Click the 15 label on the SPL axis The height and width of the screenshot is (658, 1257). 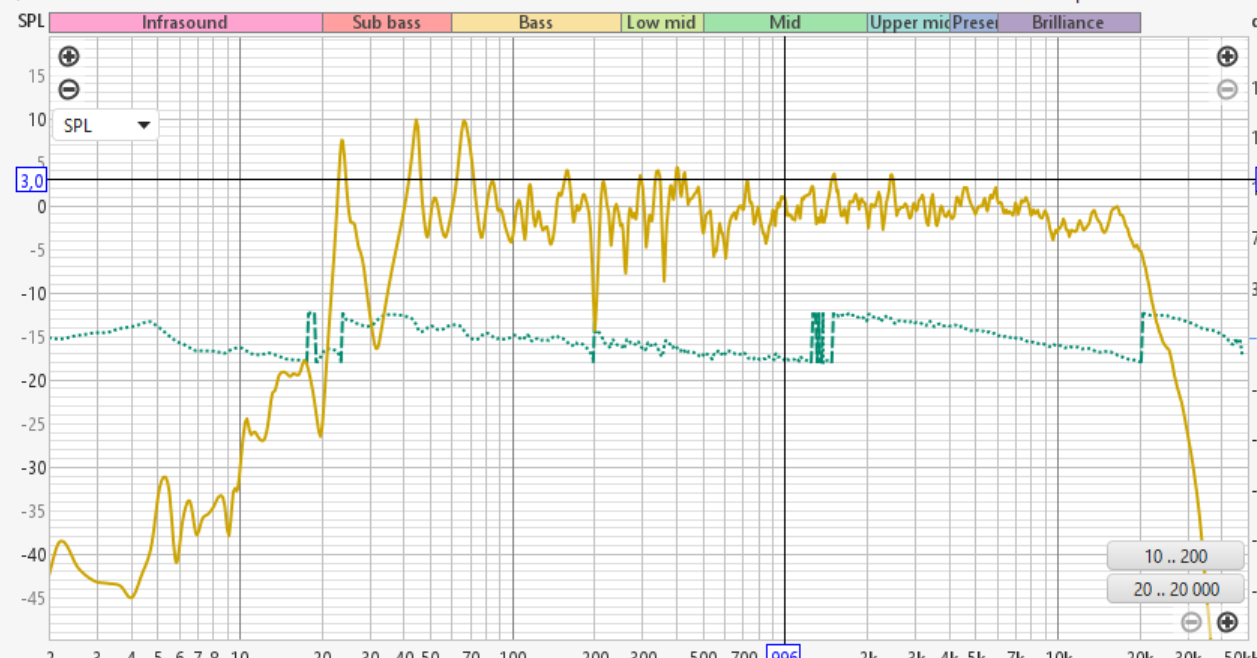pos(37,76)
